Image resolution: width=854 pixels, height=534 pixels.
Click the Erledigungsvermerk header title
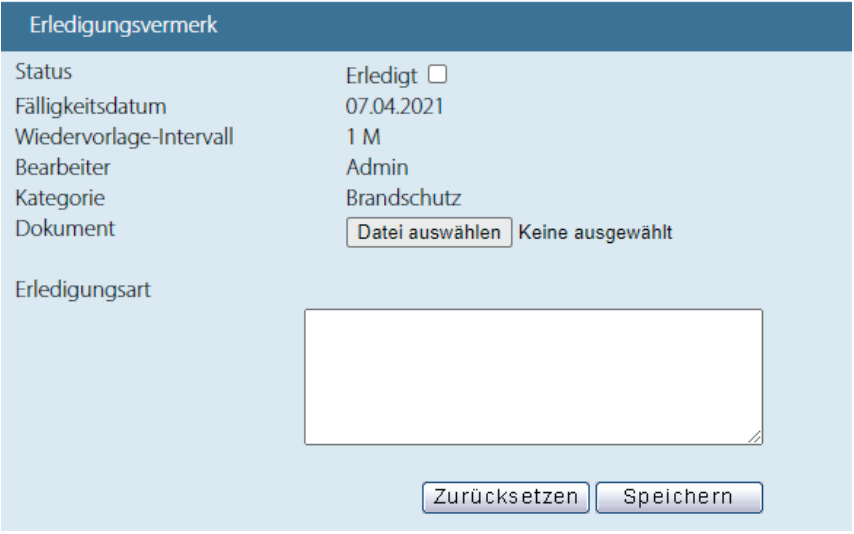125,25
